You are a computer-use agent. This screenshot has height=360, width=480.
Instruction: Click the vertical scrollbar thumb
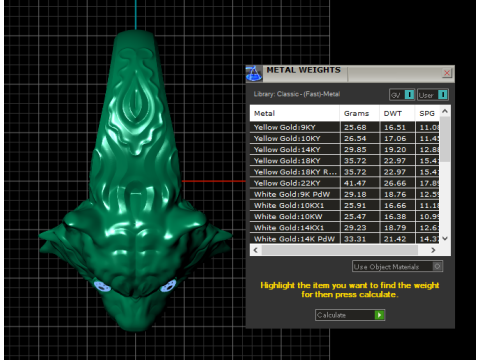[445, 139]
